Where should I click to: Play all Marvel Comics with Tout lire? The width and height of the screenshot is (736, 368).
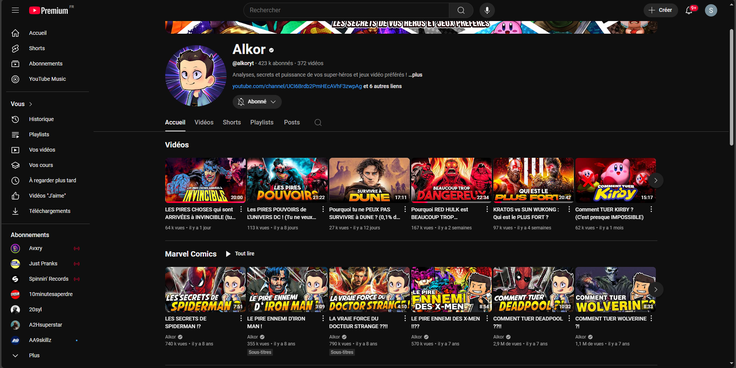tap(240, 254)
